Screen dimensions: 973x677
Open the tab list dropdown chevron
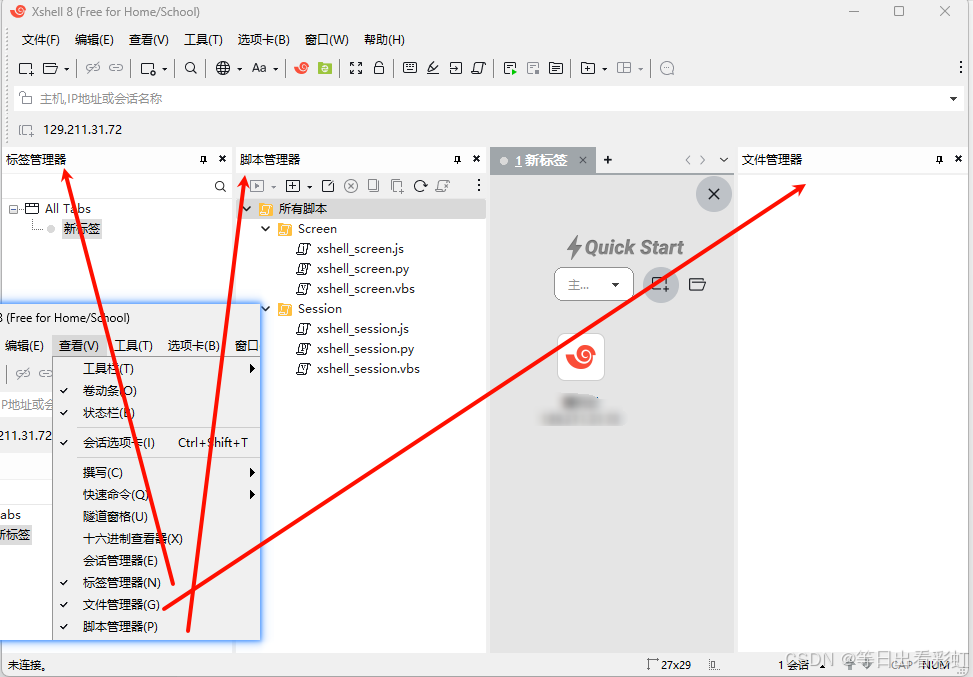click(724, 160)
